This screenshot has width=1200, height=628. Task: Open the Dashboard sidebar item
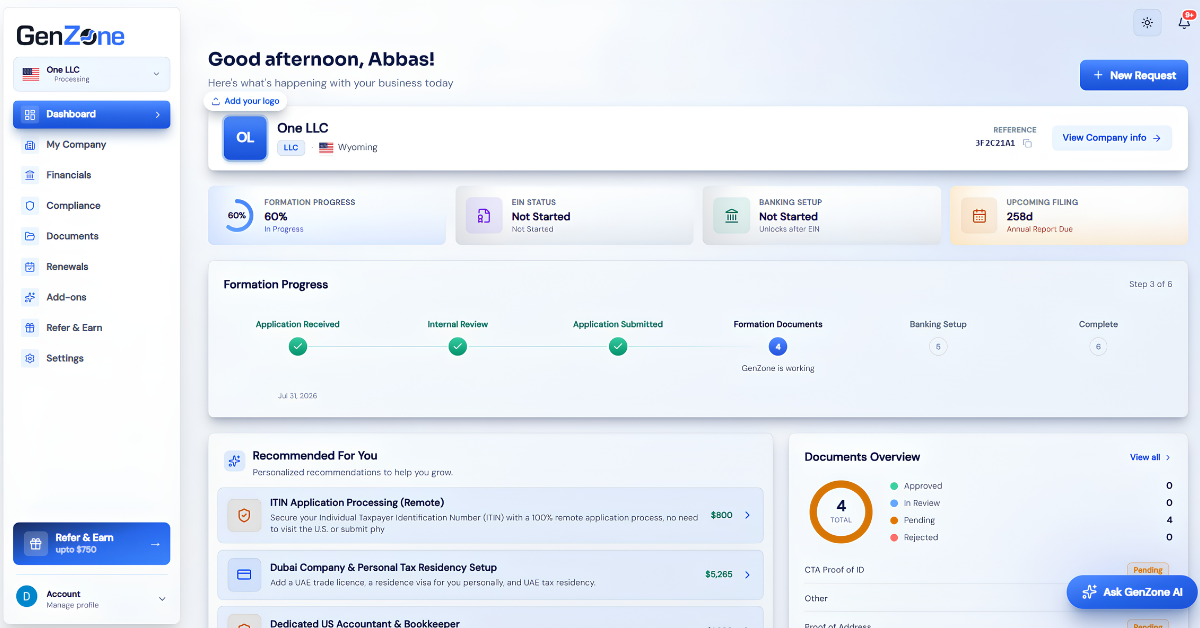[x=91, y=114]
